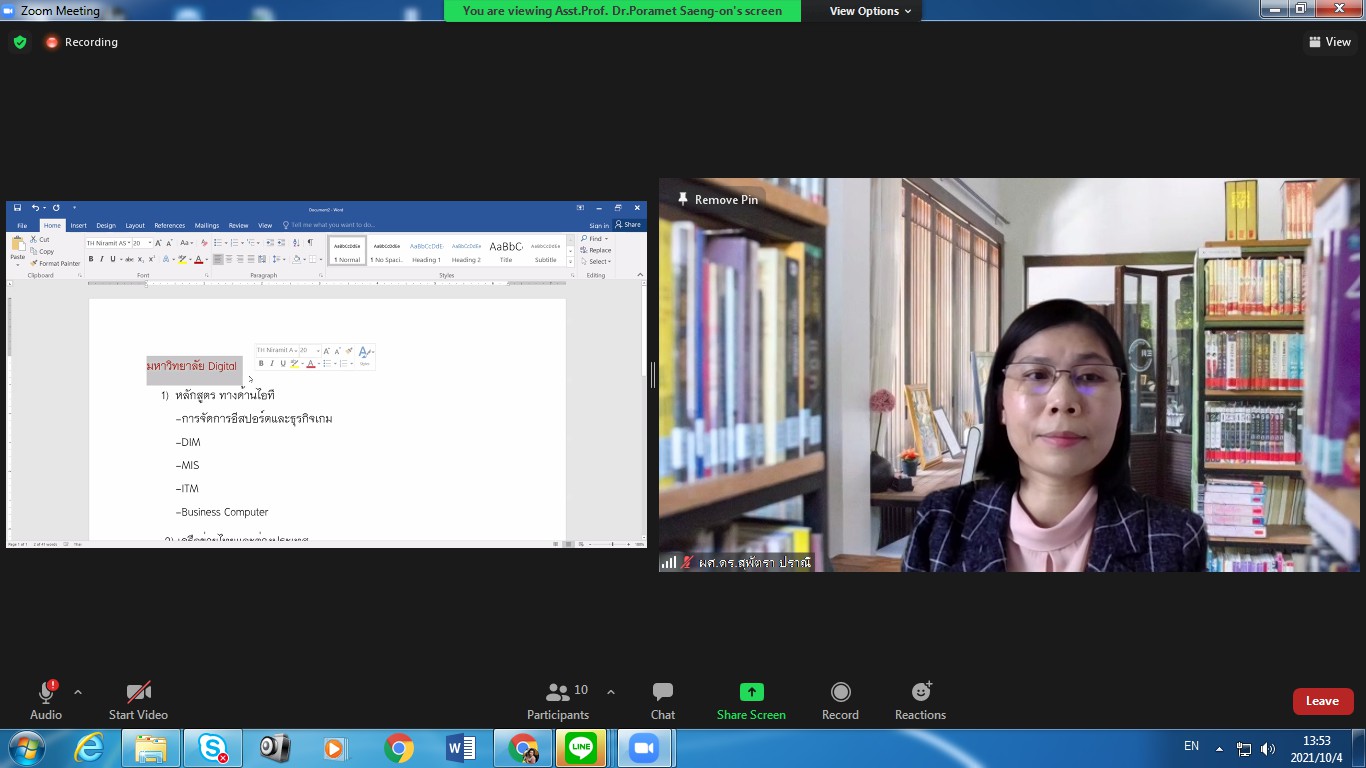Click Remove Pin on the video
This screenshot has width=1366, height=768.
pyautogui.click(x=718, y=200)
